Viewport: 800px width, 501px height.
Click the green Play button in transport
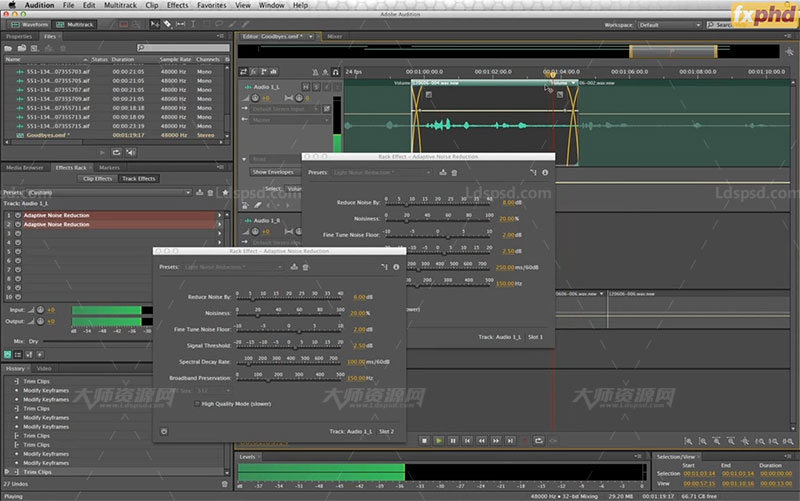(438, 440)
